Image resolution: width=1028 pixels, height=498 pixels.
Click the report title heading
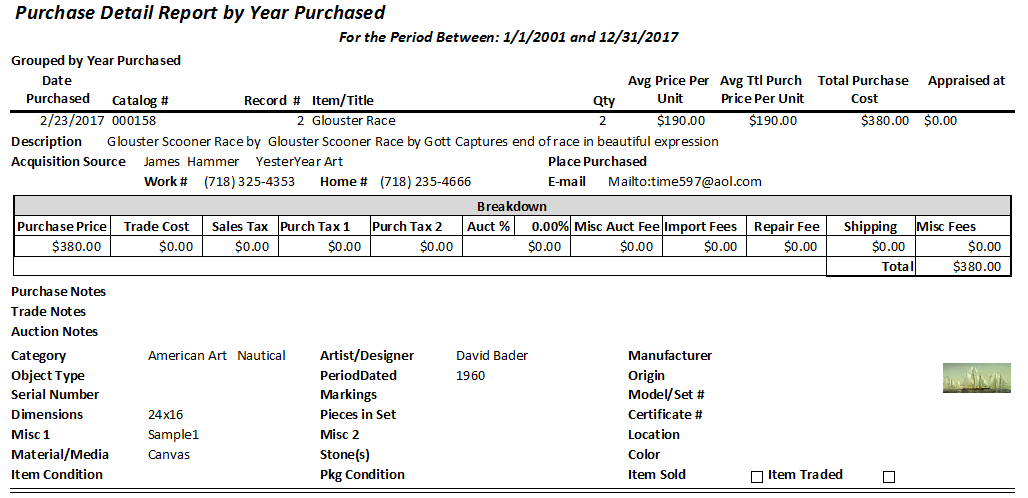tap(200, 12)
